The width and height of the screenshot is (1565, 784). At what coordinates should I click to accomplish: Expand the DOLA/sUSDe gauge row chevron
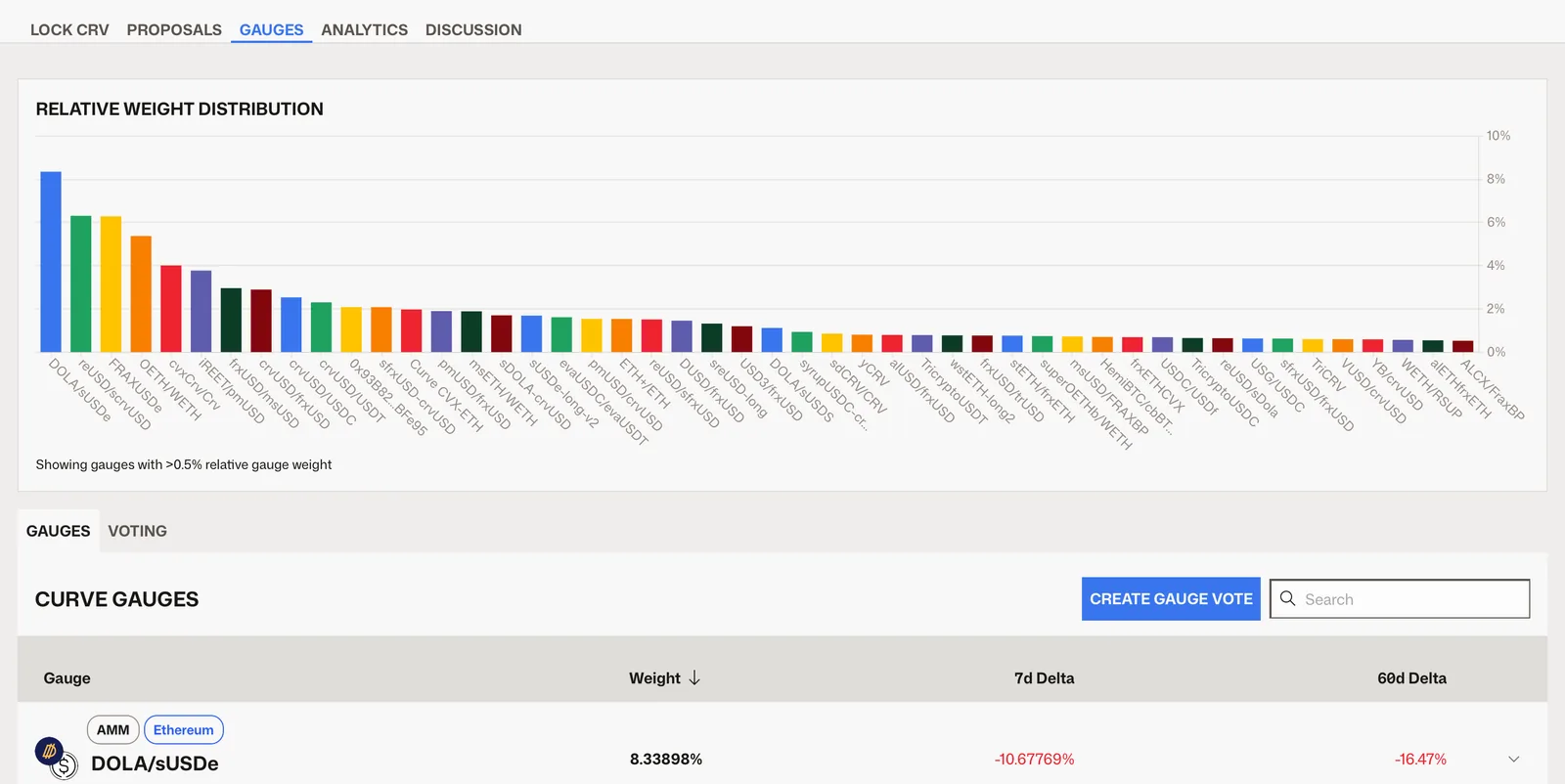click(1513, 760)
